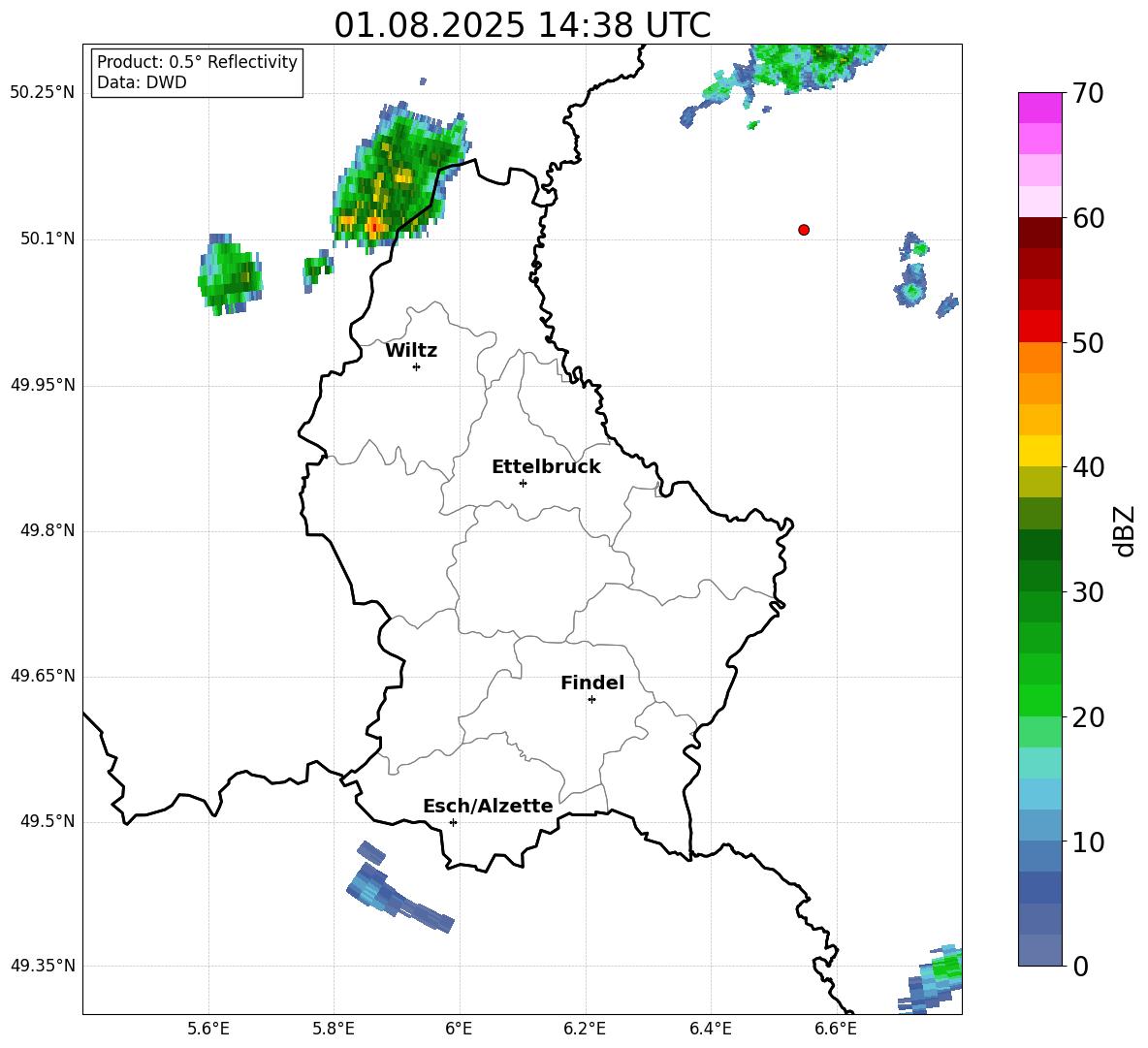The width and height of the screenshot is (1148, 1048).
Task: Click the 50.1°N latitude label
Action: 48,239
